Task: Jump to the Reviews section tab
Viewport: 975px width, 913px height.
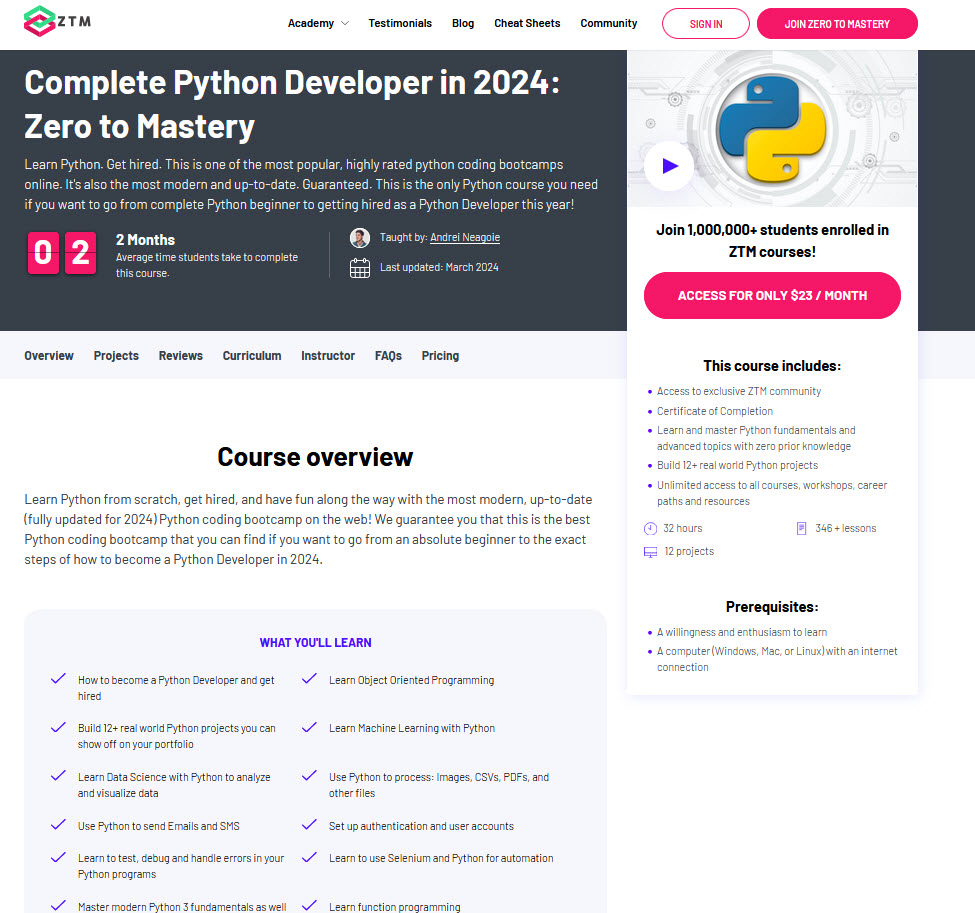Action: click(x=180, y=356)
